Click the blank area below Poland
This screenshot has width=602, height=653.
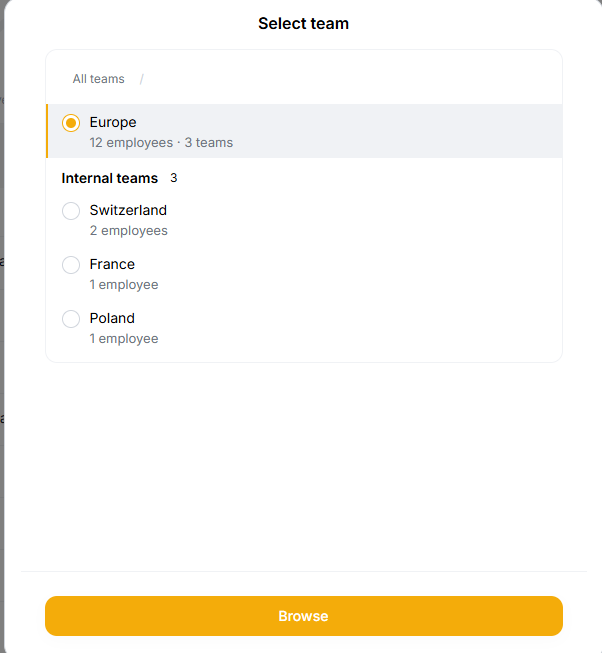coord(303,460)
